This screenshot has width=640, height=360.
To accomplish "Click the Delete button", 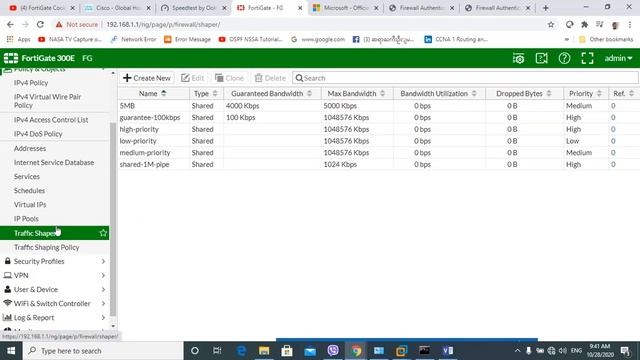I will click(x=270, y=78).
